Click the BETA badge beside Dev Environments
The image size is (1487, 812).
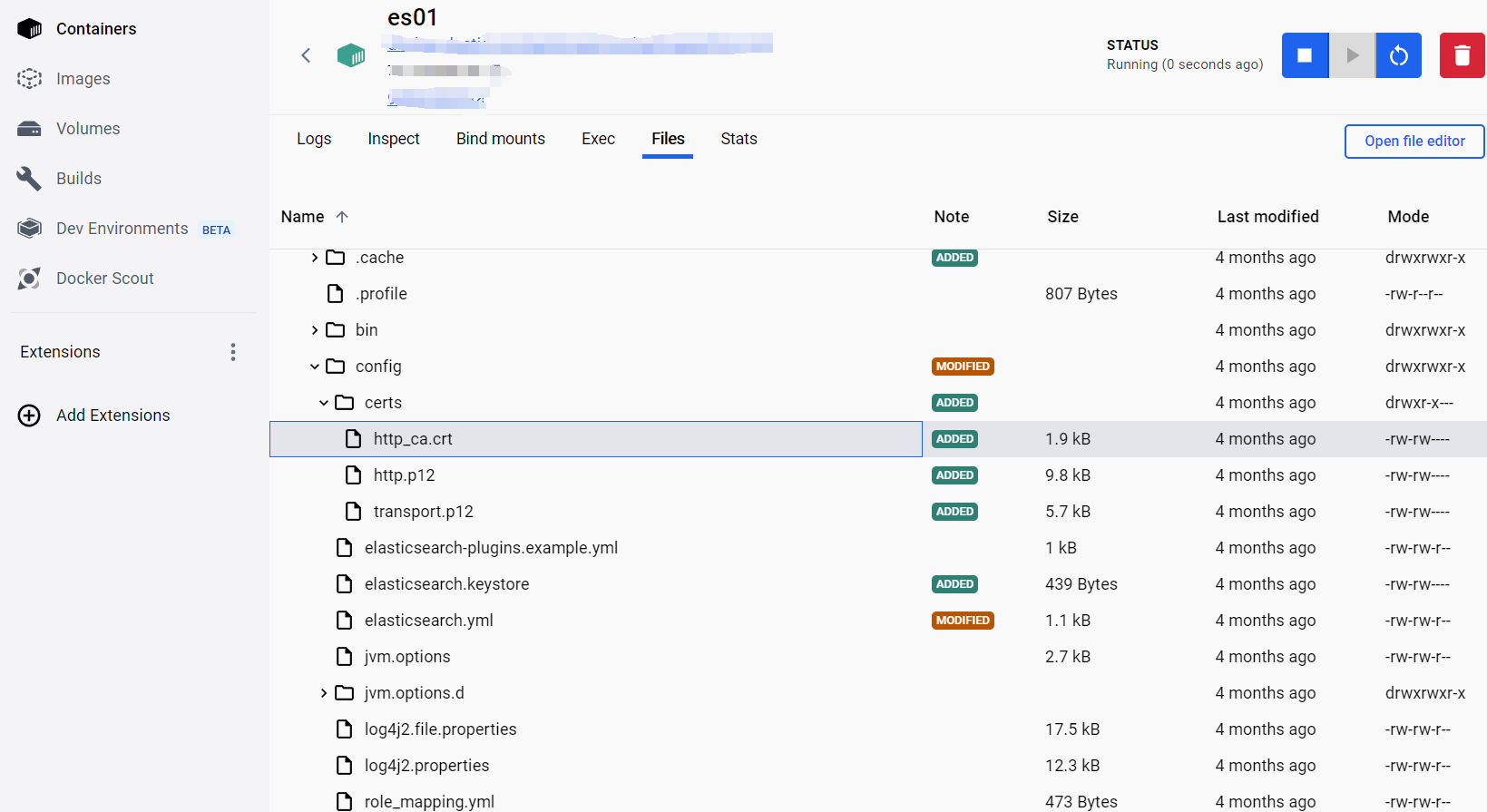(216, 230)
